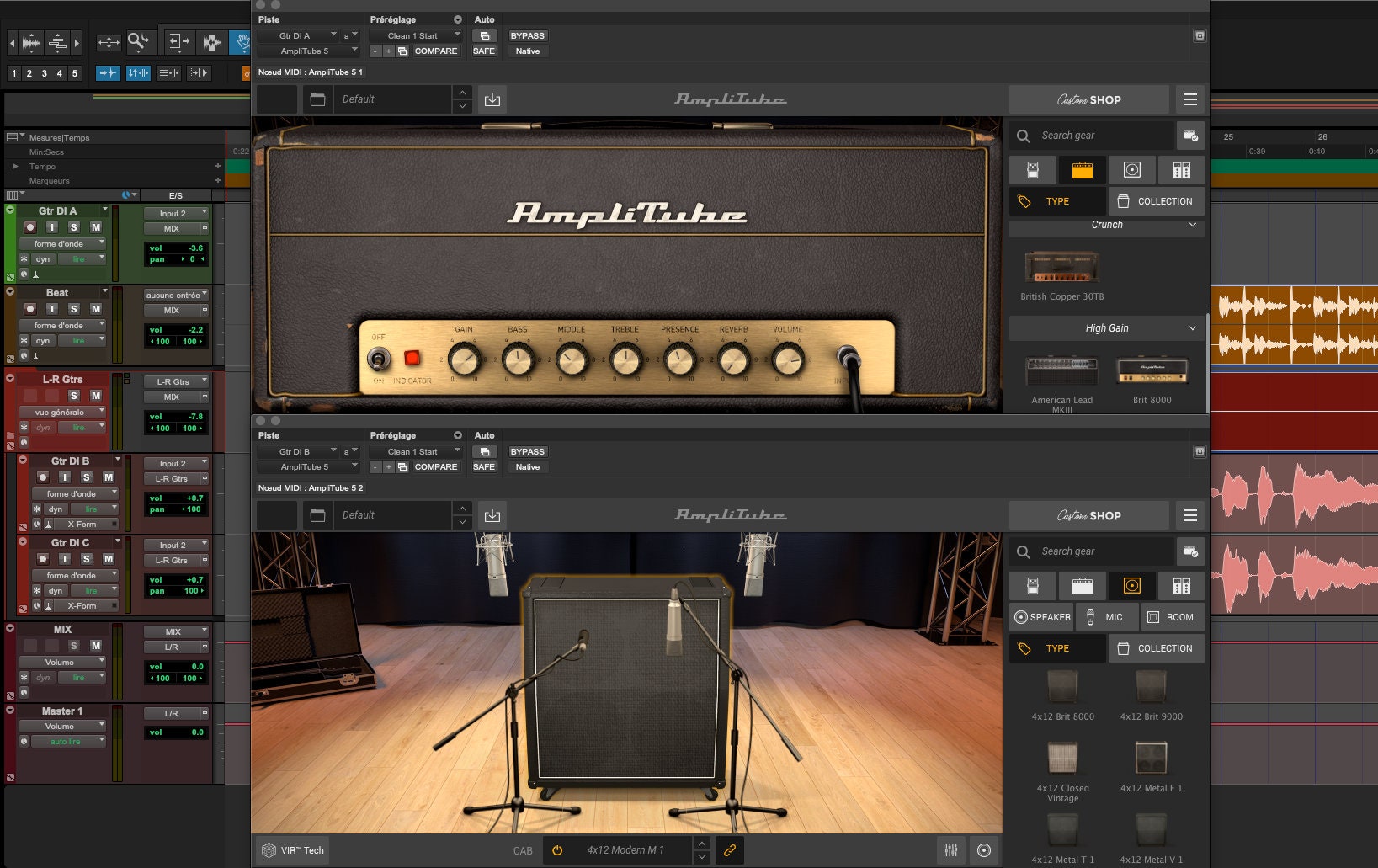This screenshot has height=868, width=1378.
Task: Select the stomp pedals gear icon in top AmpliTube browser
Action: coord(1033,170)
